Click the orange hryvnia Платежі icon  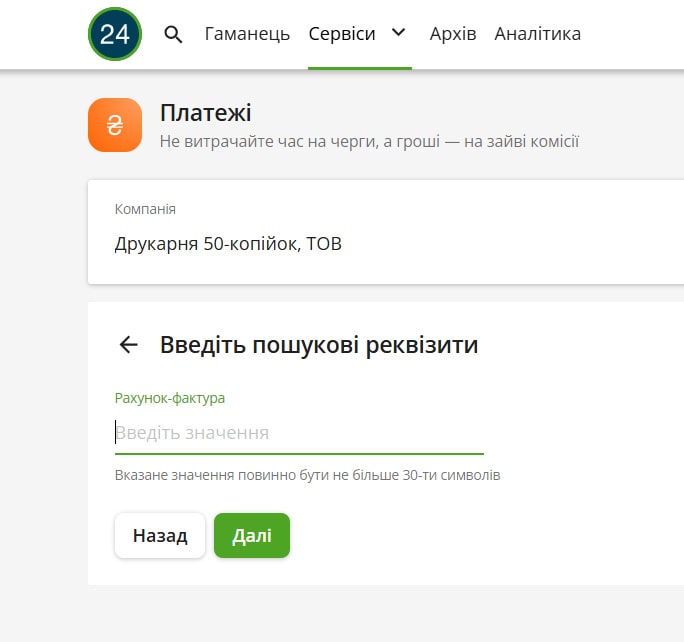115,125
